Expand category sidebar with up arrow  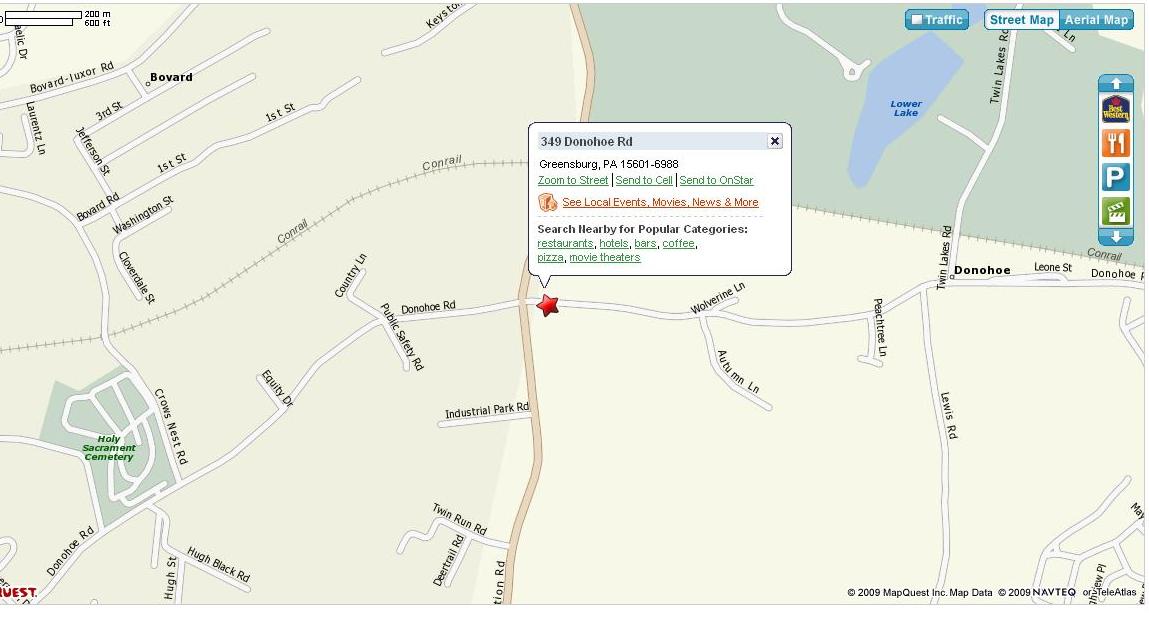1115,84
